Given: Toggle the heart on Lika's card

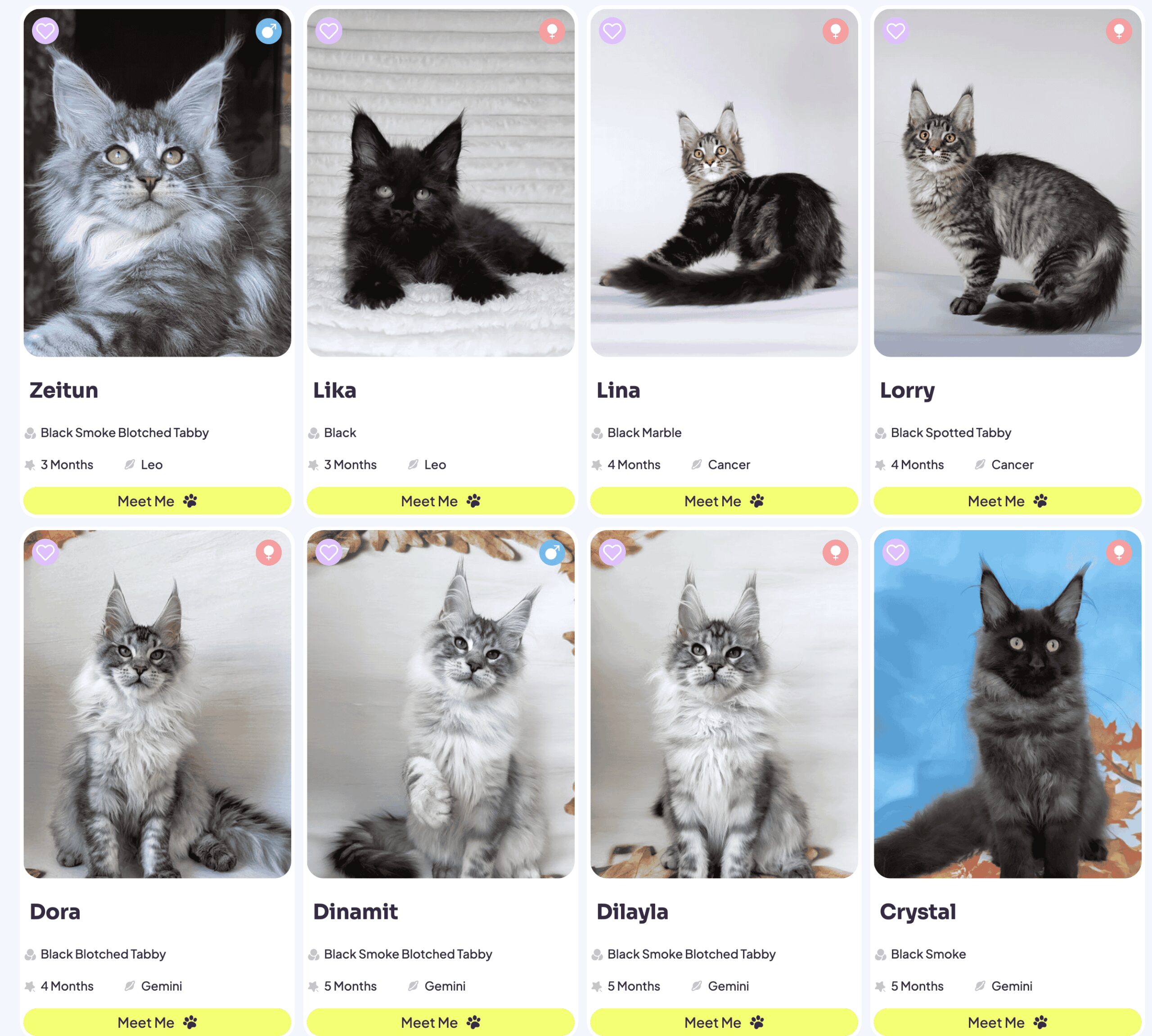Looking at the screenshot, I should click(x=328, y=31).
